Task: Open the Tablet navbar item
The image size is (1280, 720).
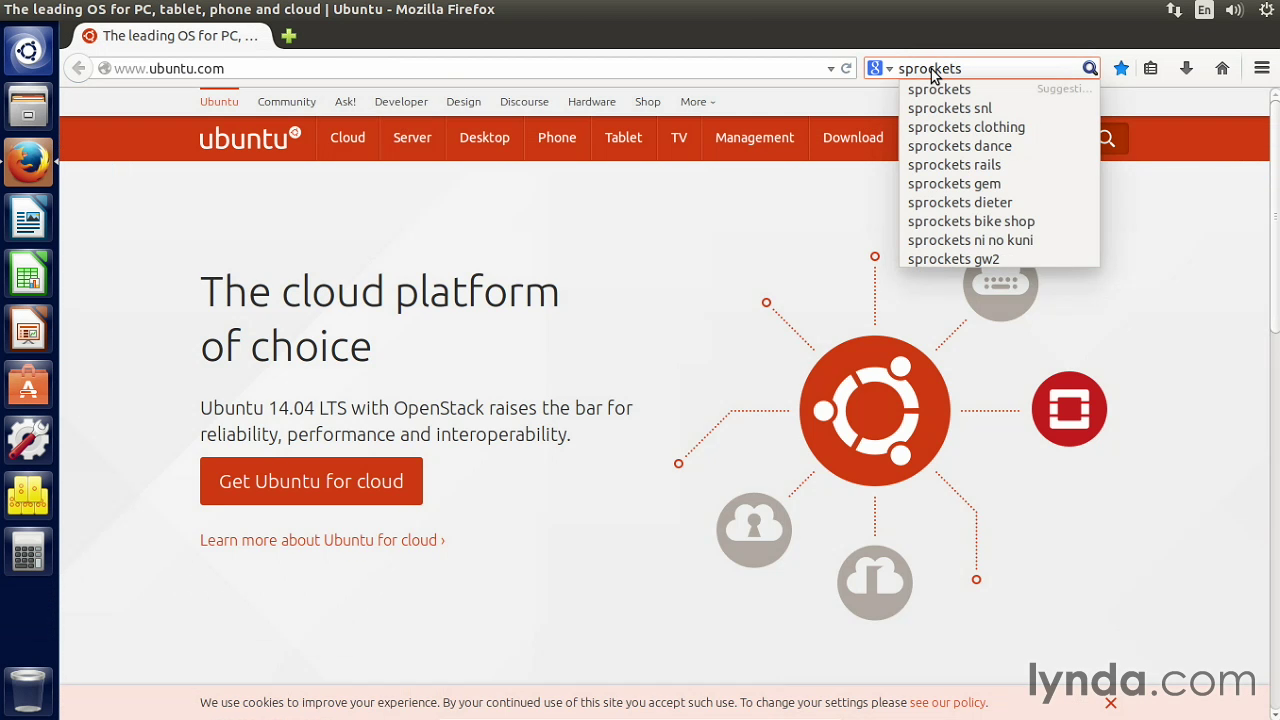Action: pyautogui.click(x=623, y=138)
